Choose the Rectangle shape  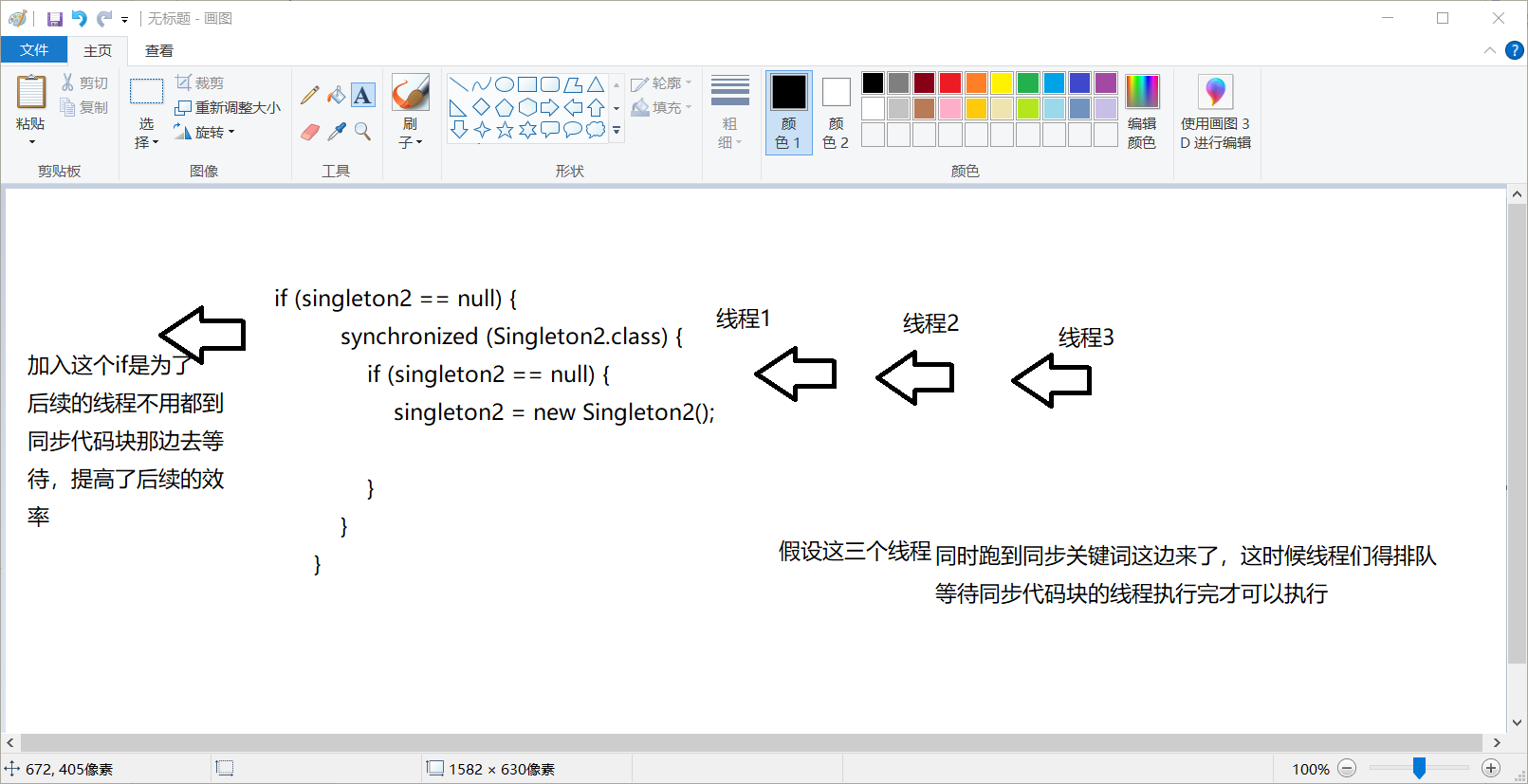(x=527, y=84)
